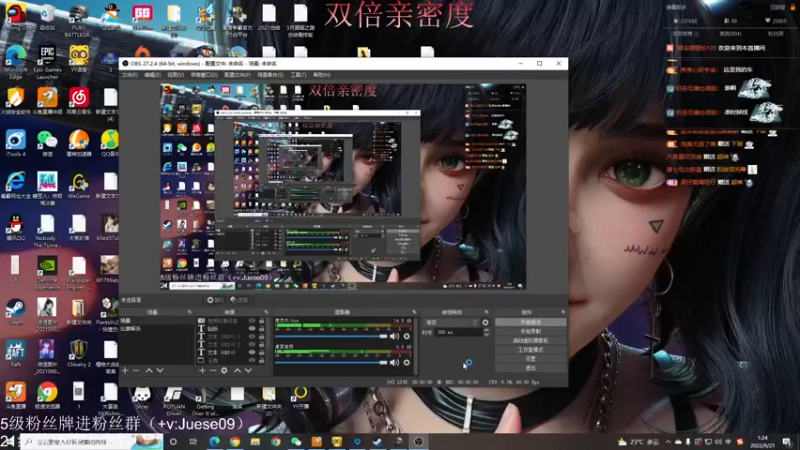Open the 停靠窗口(D) menu
Image resolution: width=800 pixels, height=450 pixels.
click(204, 75)
